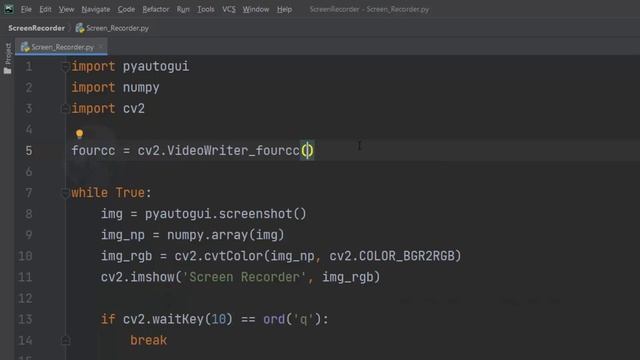Viewport: 640px width, 360px height.
Task: Click 'waitKey' on line 13
Action: (178, 319)
